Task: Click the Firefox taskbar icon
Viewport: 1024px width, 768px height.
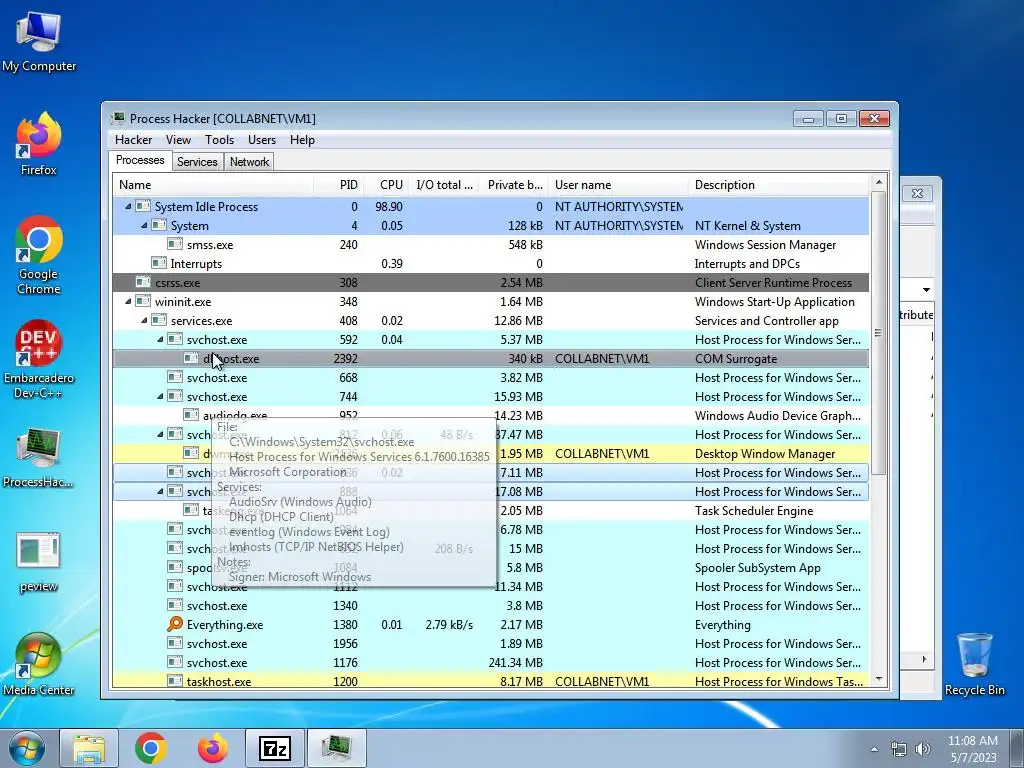Action: (213, 748)
